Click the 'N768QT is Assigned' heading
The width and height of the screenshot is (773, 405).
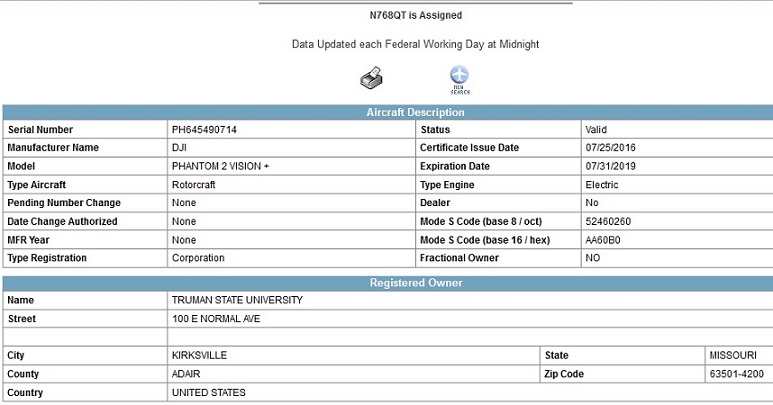click(416, 15)
